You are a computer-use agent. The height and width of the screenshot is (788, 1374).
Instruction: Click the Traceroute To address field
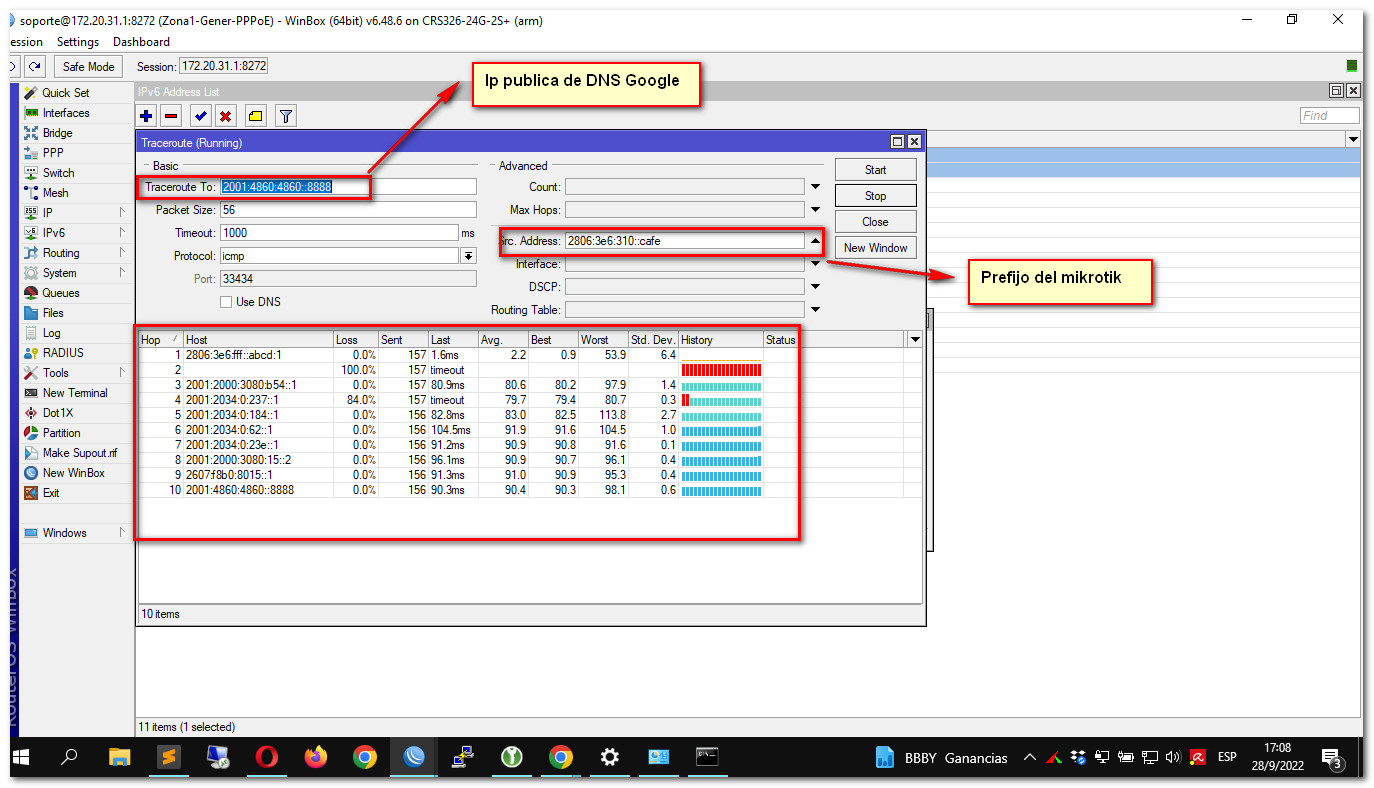[x=347, y=187]
